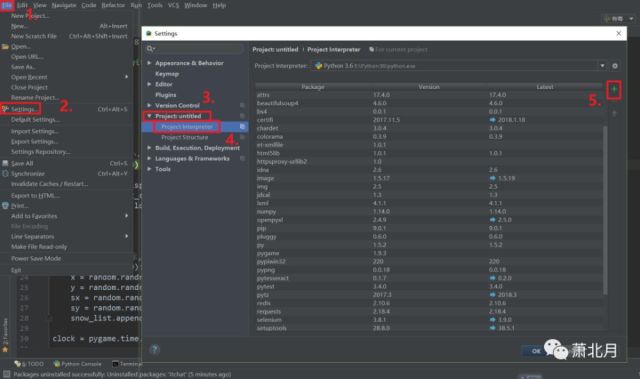Open the Project Interpreter dropdown arrow
The height and width of the screenshot is (379, 640).
pyautogui.click(x=602, y=66)
